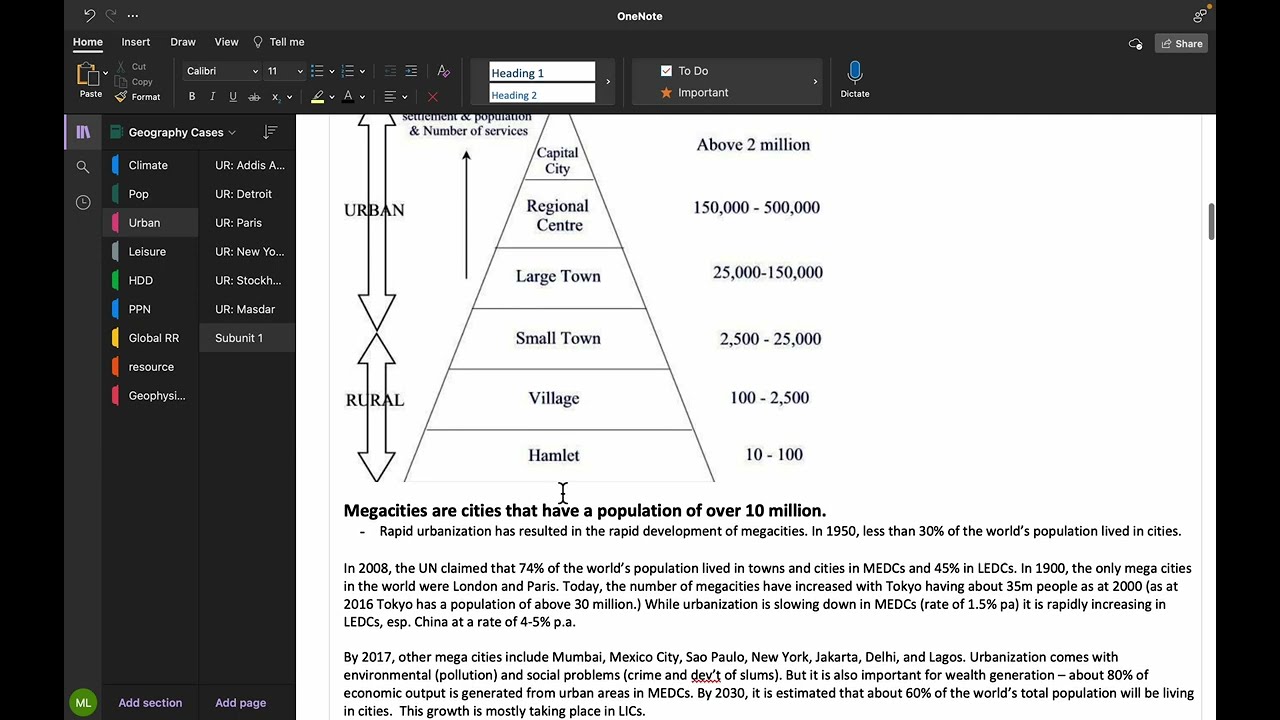Click the Redo arrow icon
The width and height of the screenshot is (1280, 720).
(111, 16)
